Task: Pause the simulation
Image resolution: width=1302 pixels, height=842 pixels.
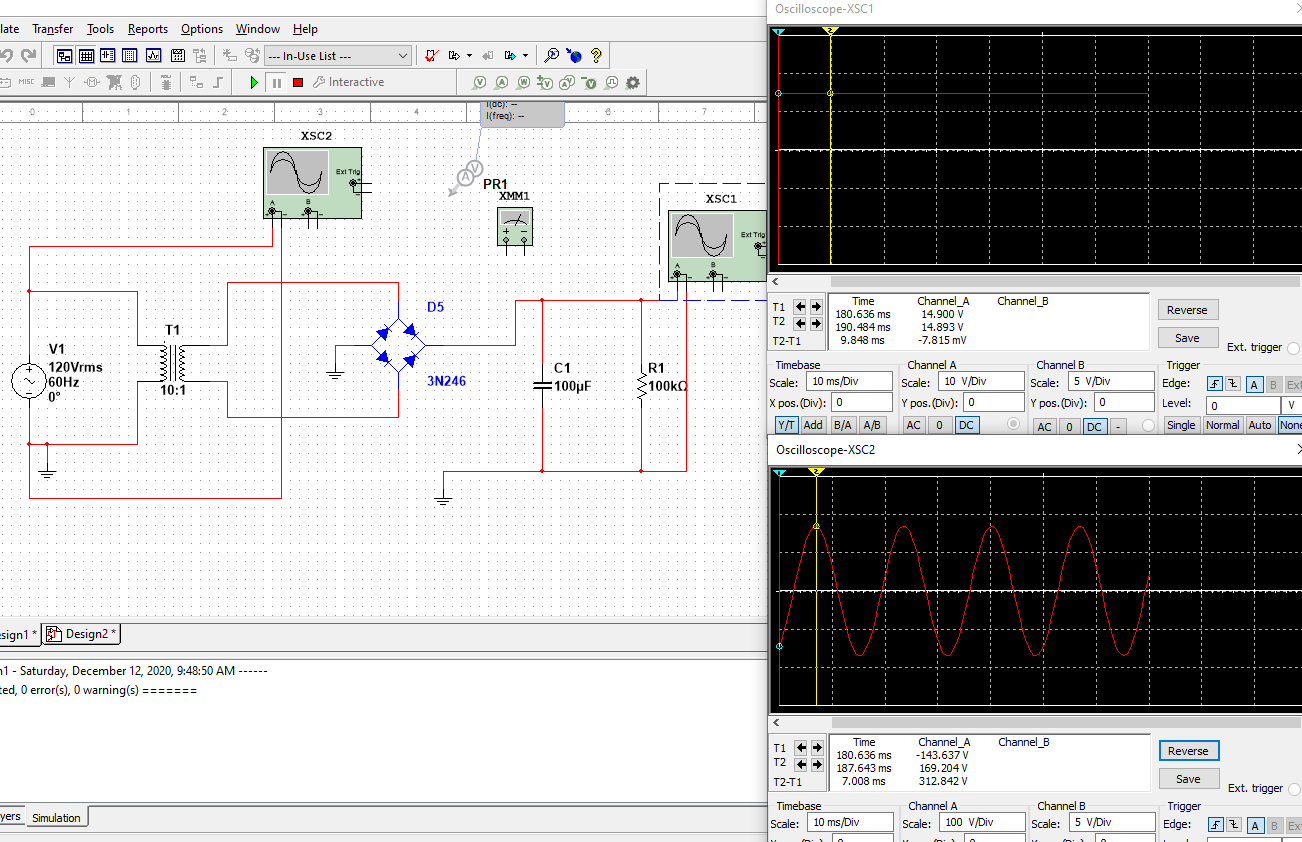Action: 276,83
